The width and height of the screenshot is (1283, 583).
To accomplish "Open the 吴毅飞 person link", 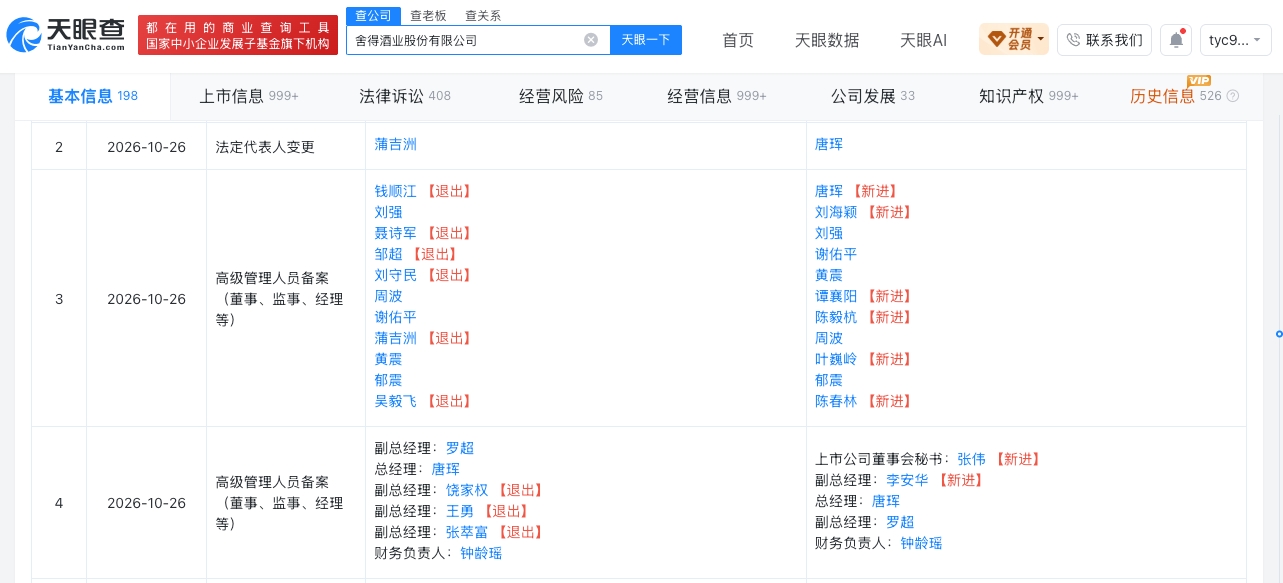I will point(396,401).
